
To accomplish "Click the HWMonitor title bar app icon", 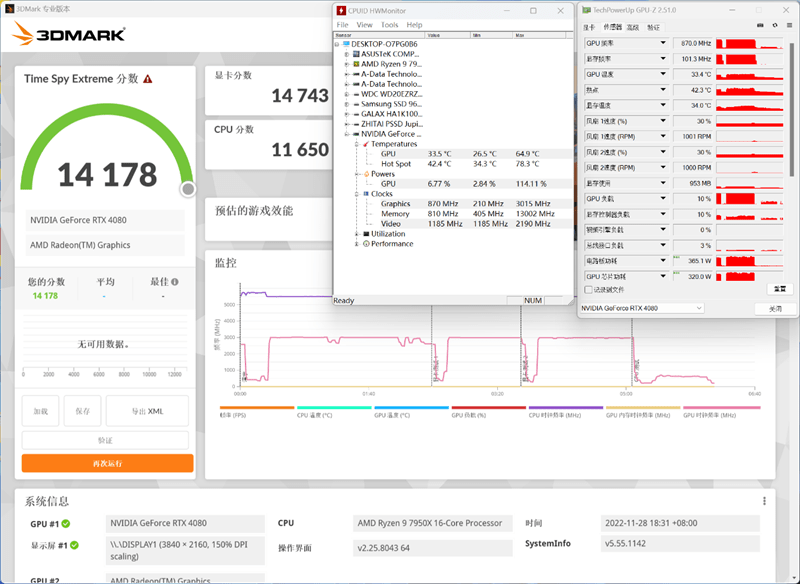I will (x=341, y=11).
